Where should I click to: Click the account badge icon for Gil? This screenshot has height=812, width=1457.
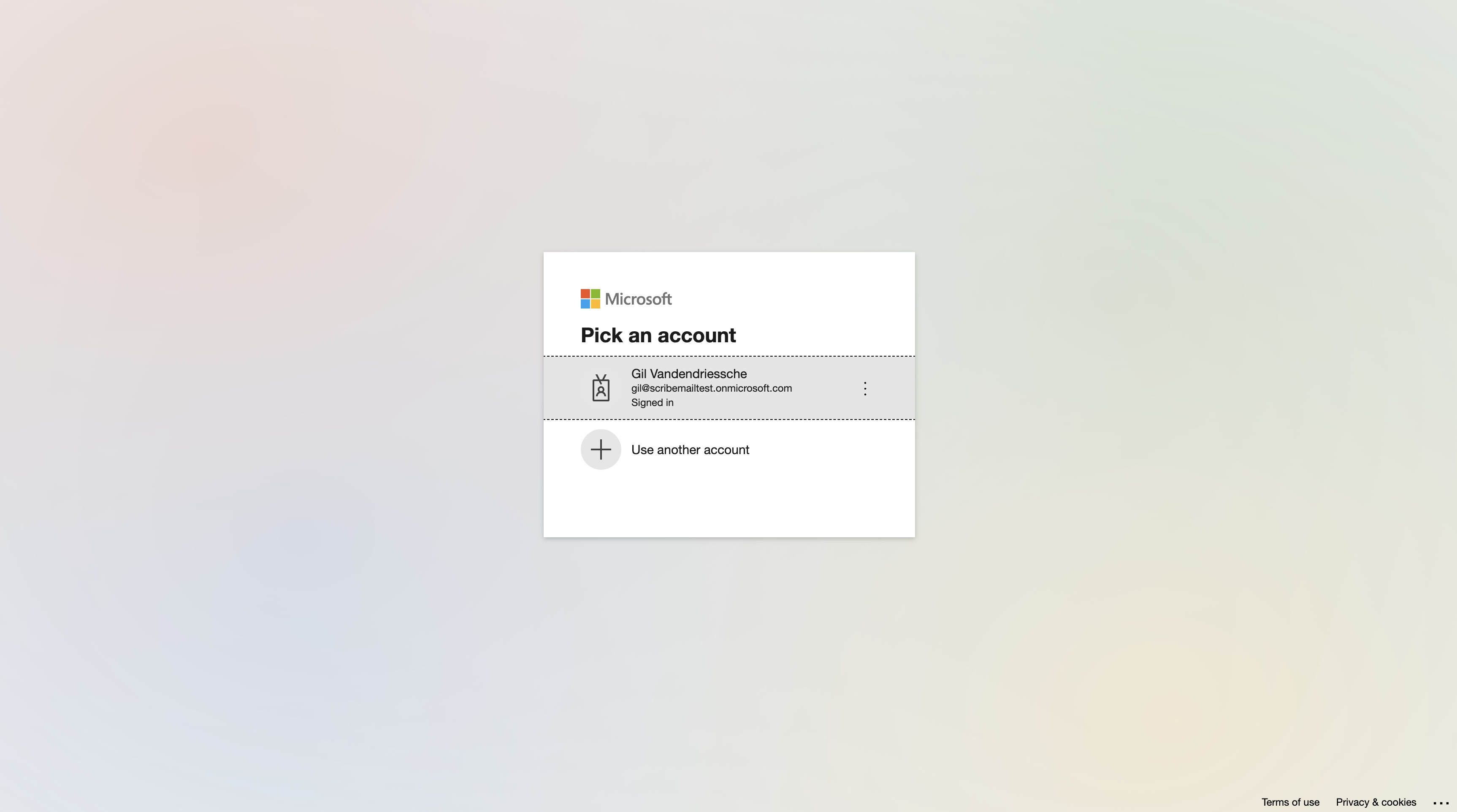tap(601, 388)
